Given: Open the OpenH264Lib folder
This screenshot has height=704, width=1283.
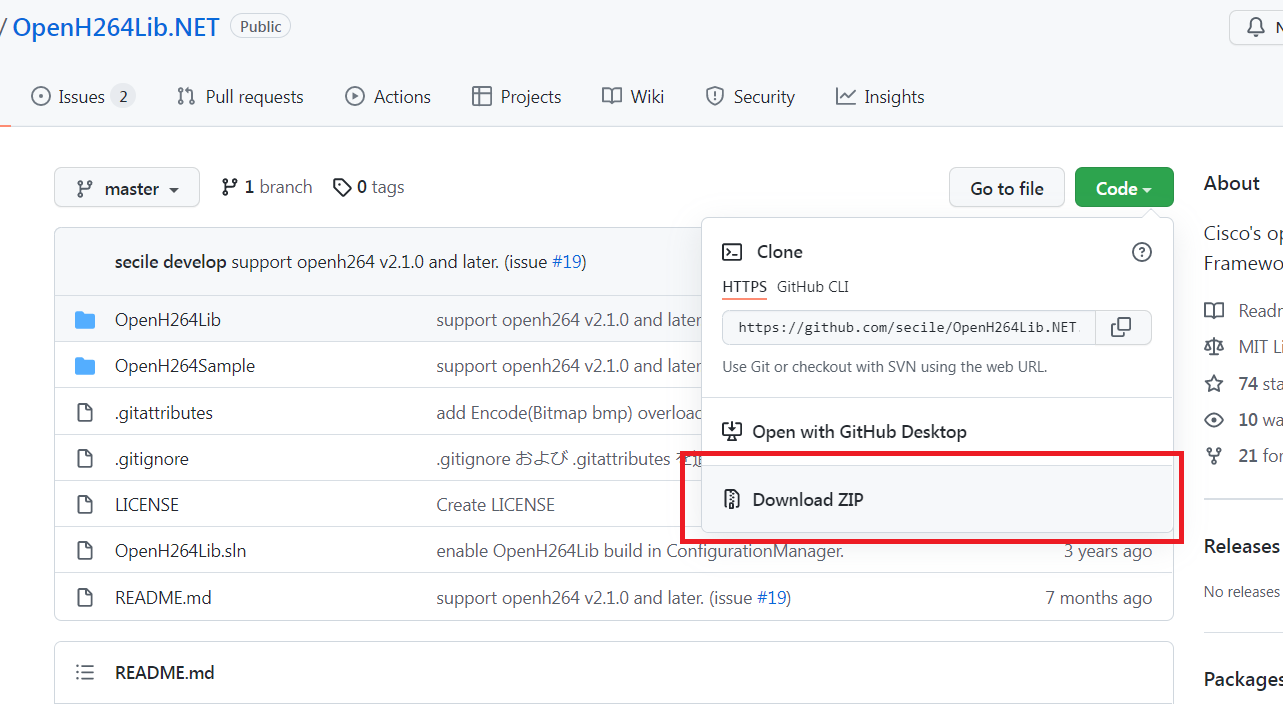Looking at the screenshot, I should (168, 320).
